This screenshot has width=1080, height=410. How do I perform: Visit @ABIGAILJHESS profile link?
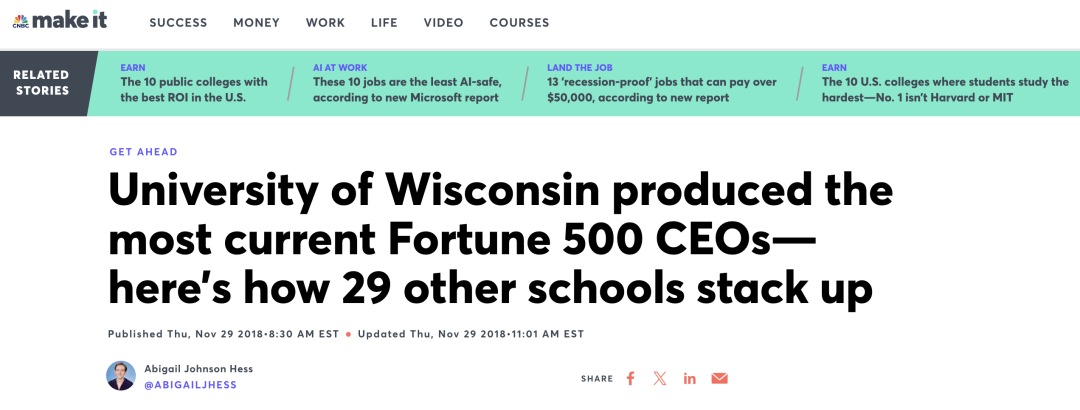(190, 385)
